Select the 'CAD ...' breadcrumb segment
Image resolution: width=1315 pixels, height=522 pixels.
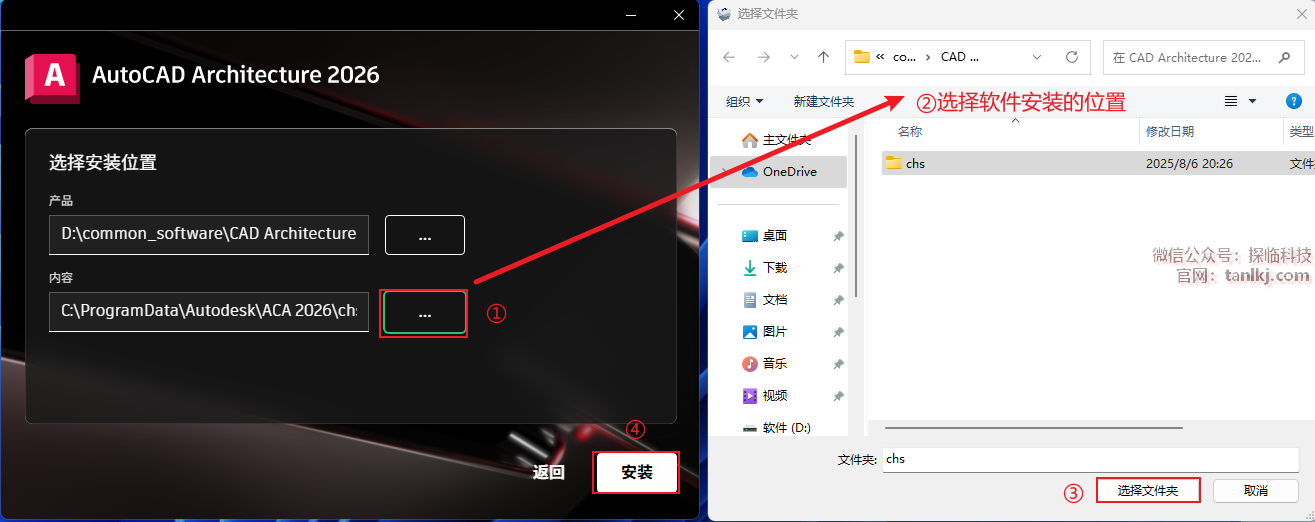pyautogui.click(x=960, y=57)
